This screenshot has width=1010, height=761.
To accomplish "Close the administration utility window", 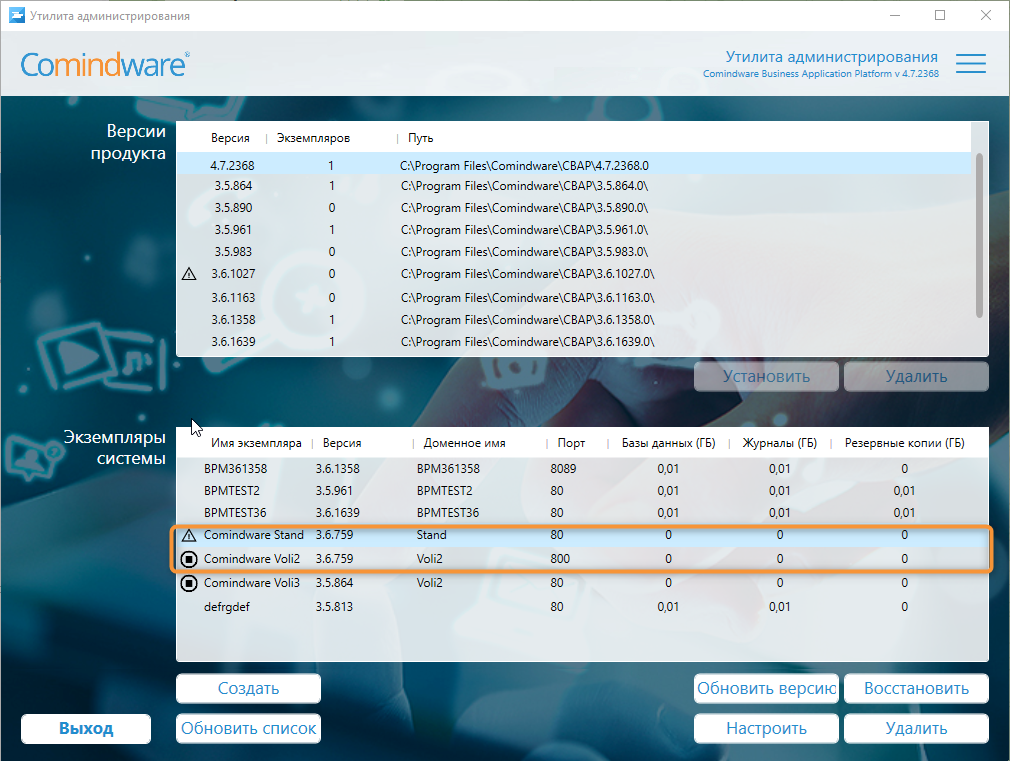I will coord(986,15).
